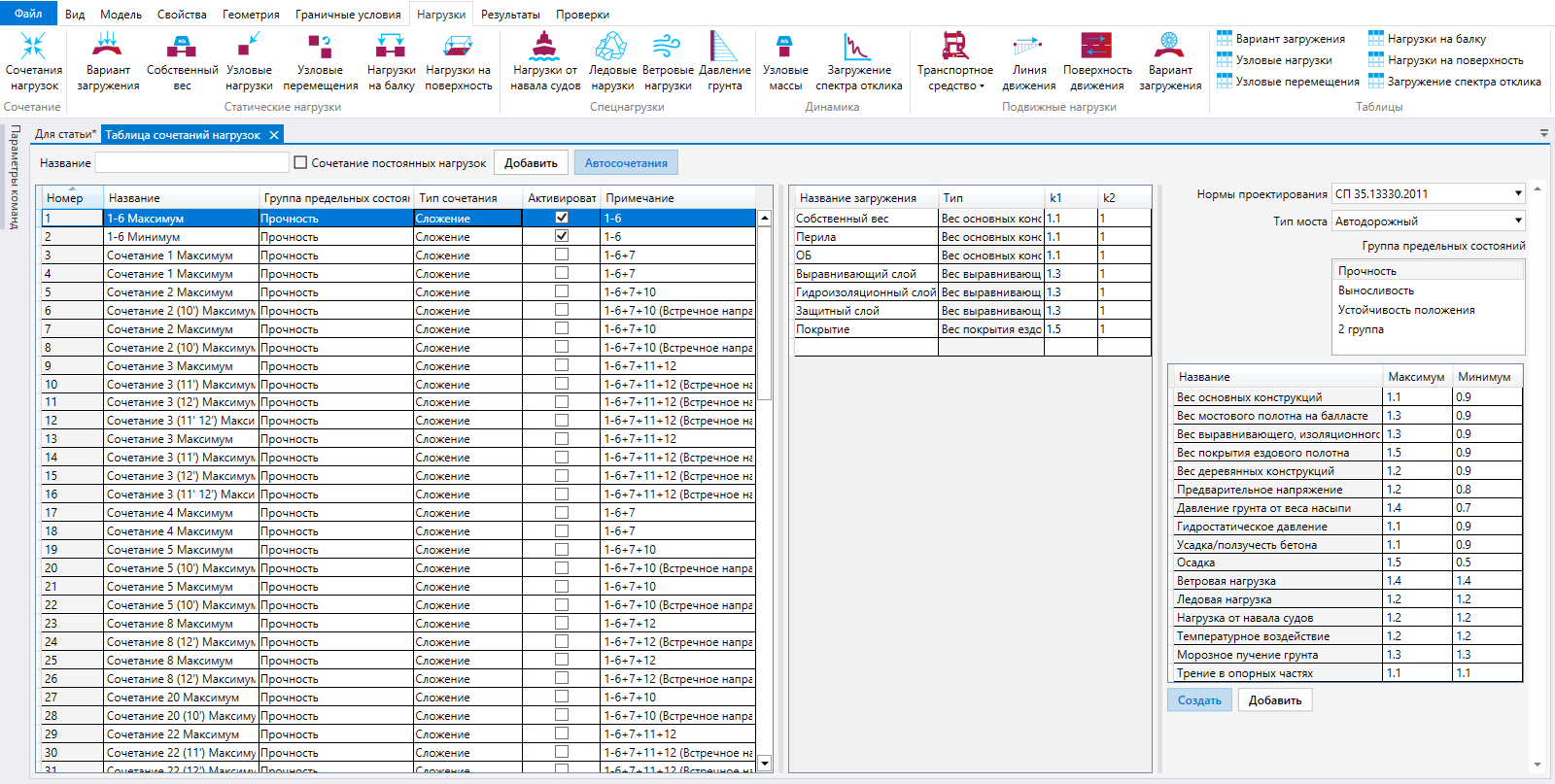Uncheck Активировать for row 1-6 Максимум
1555x784 pixels.
[x=562, y=218]
